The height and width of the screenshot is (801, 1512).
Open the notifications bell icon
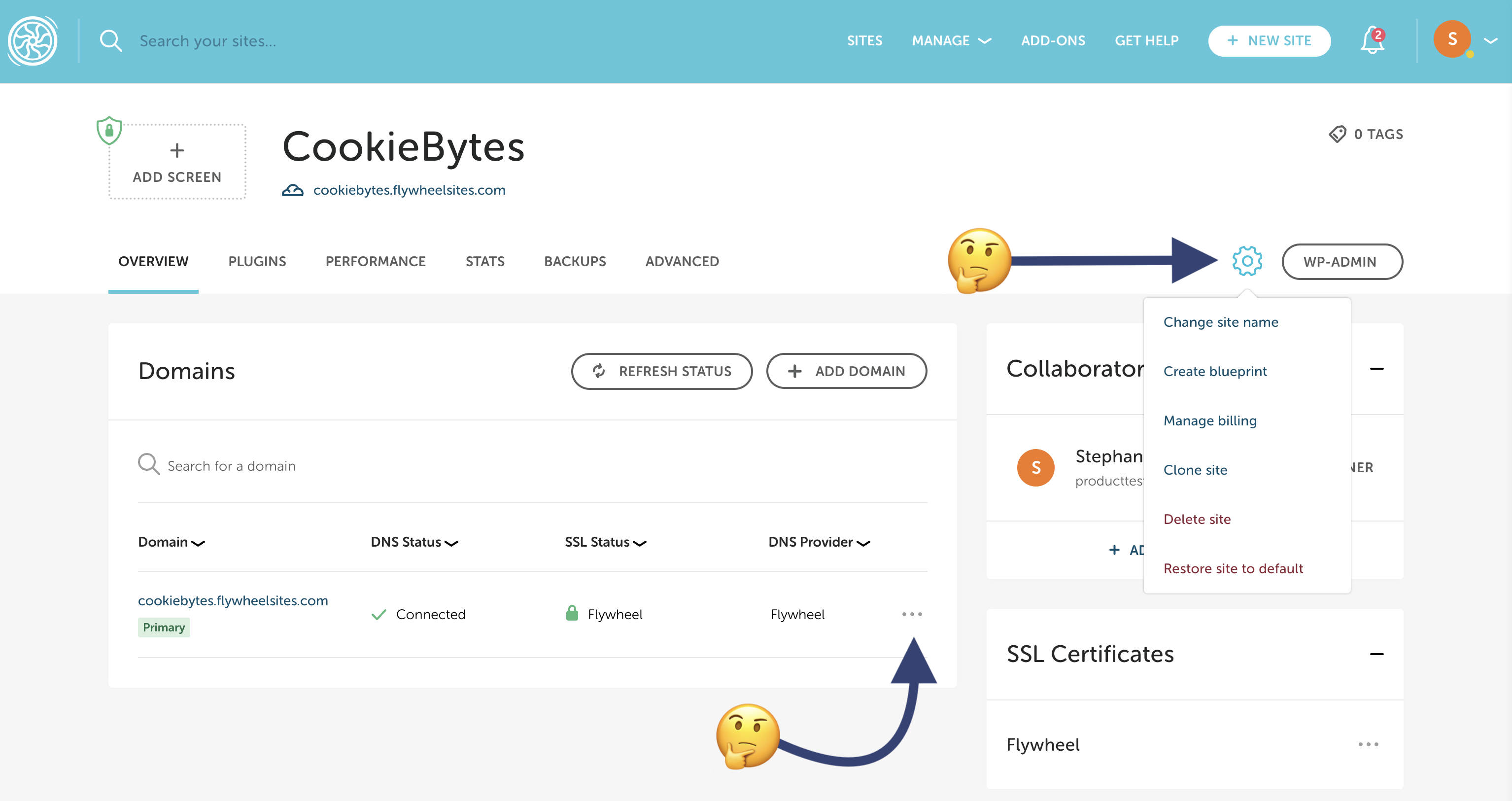pyautogui.click(x=1372, y=41)
